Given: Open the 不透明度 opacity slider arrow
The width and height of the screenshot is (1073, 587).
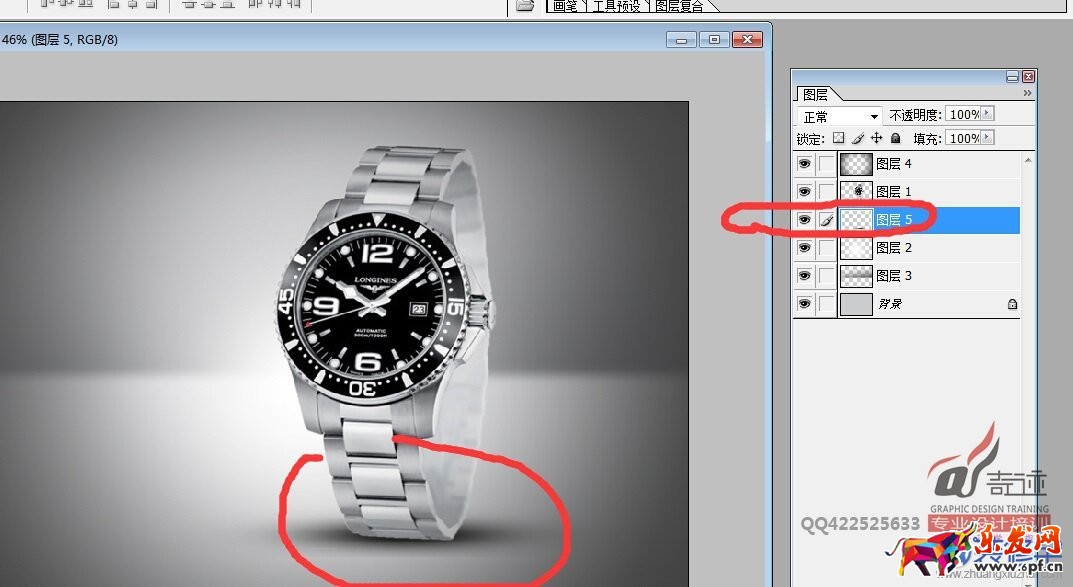Looking at the screenshot, I should (988, 115).
